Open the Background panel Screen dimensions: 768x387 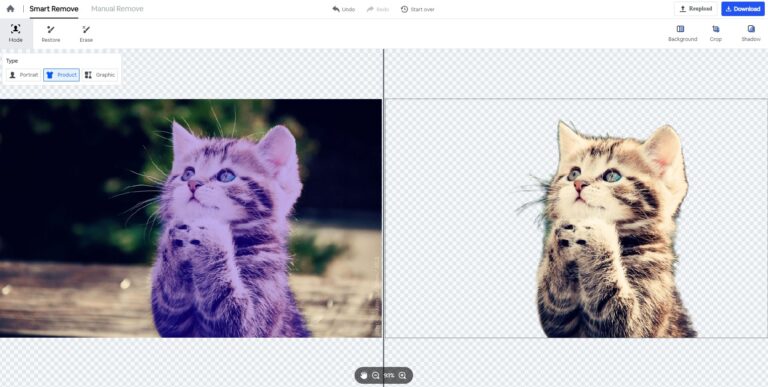[682, 33]
